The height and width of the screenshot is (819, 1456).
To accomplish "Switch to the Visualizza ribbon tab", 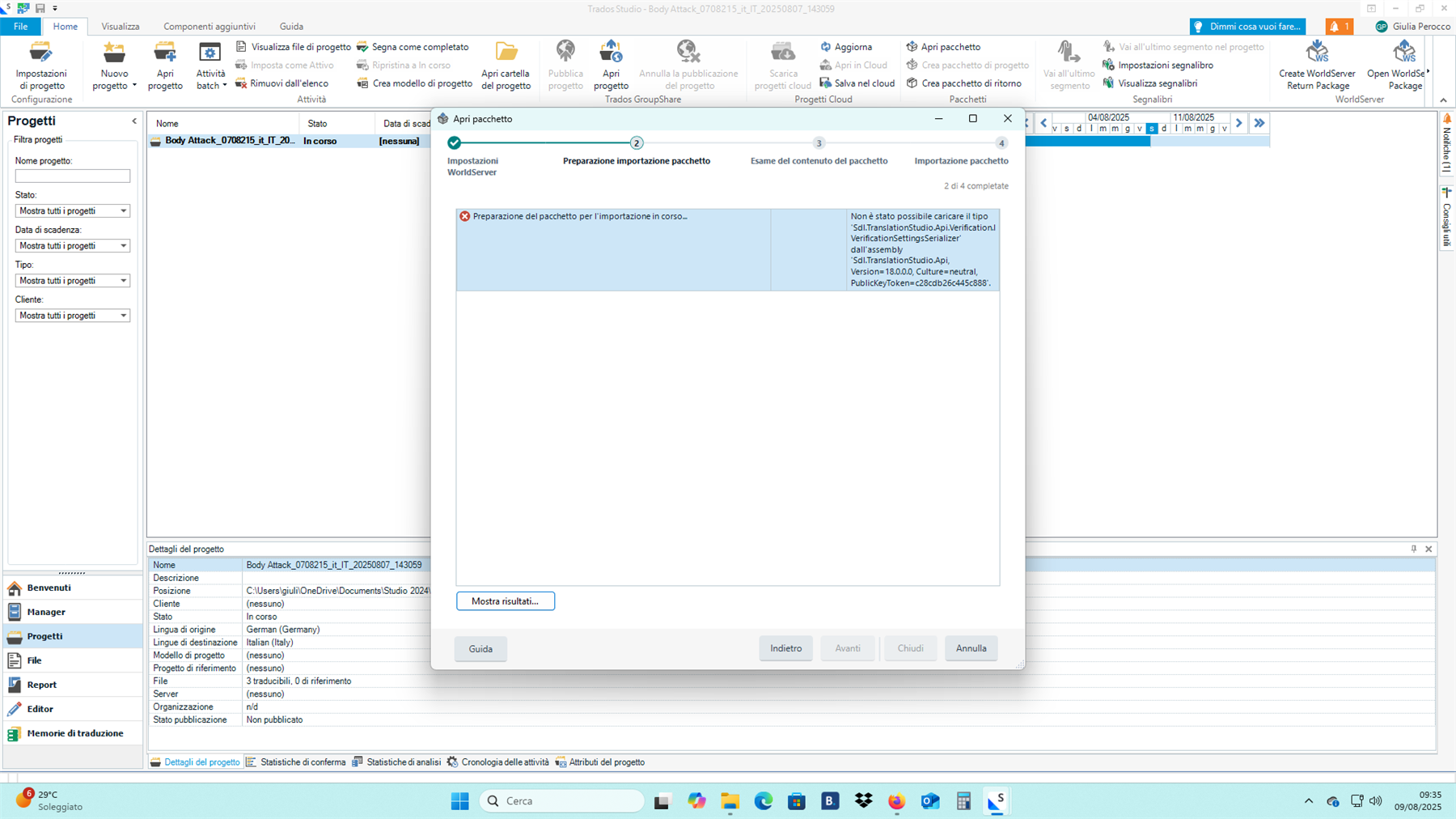I will tap(121, 27).
